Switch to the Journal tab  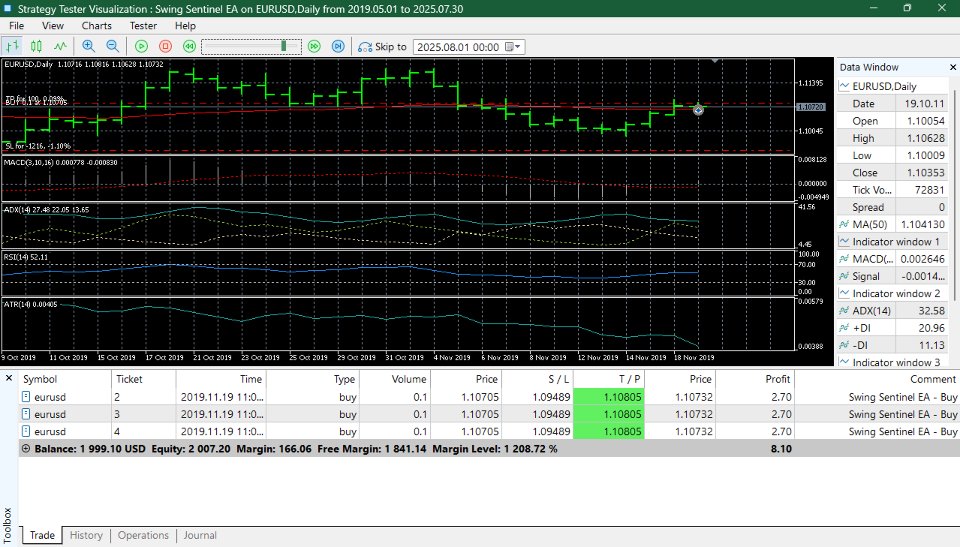tap(200, 535)
